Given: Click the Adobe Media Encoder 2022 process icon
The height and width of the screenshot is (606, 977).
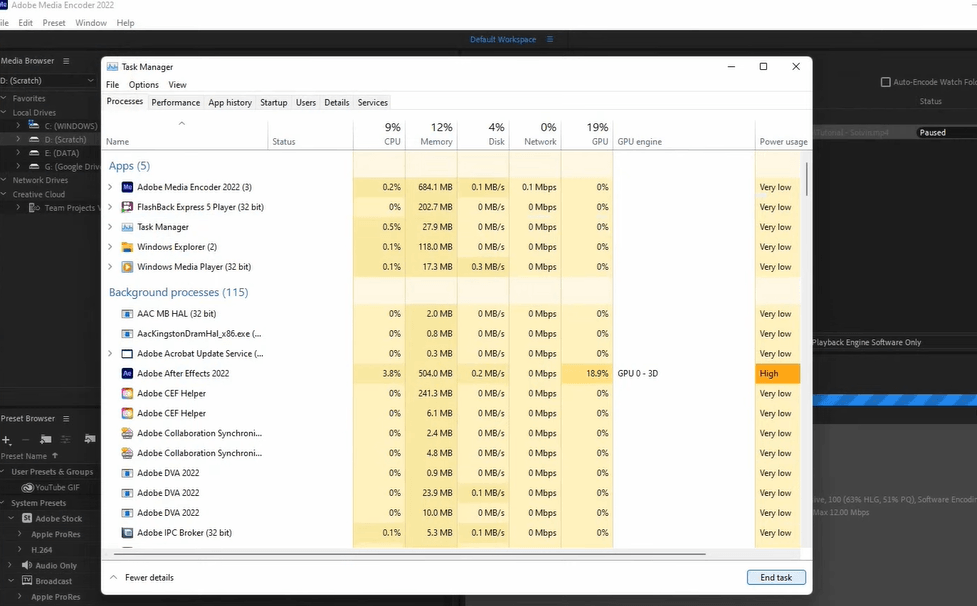Looking at the screenshot, I should point(127,187).
